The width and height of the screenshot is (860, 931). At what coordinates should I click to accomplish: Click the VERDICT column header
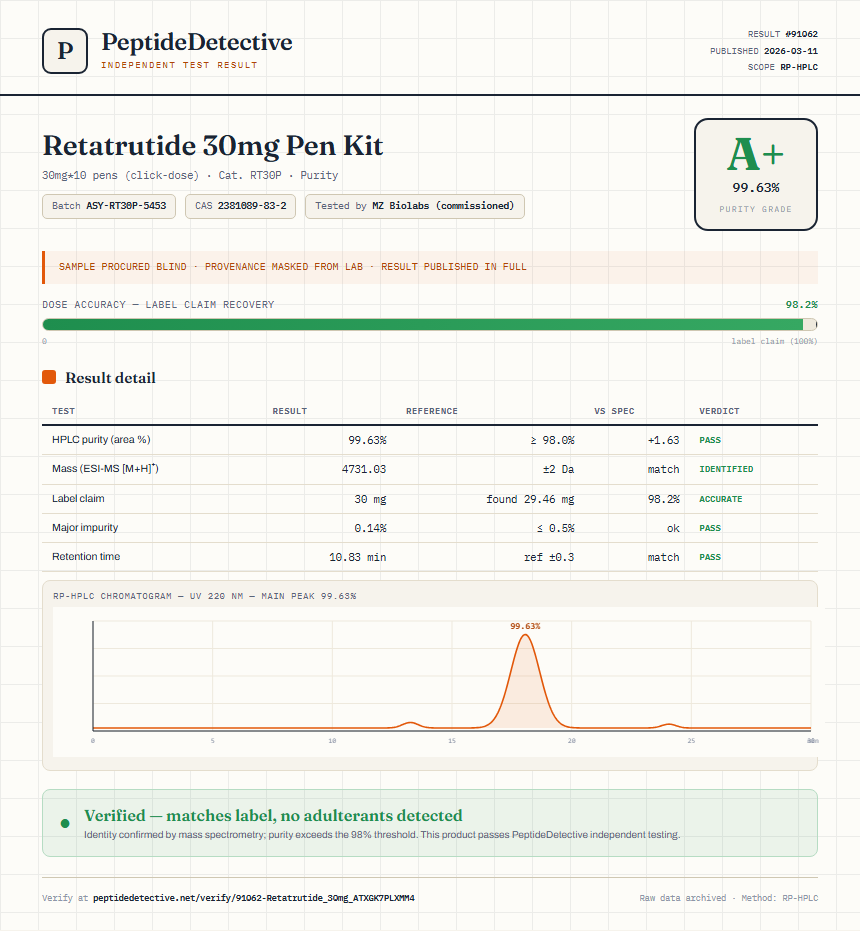pyautogui.click(x=719, y=411)
